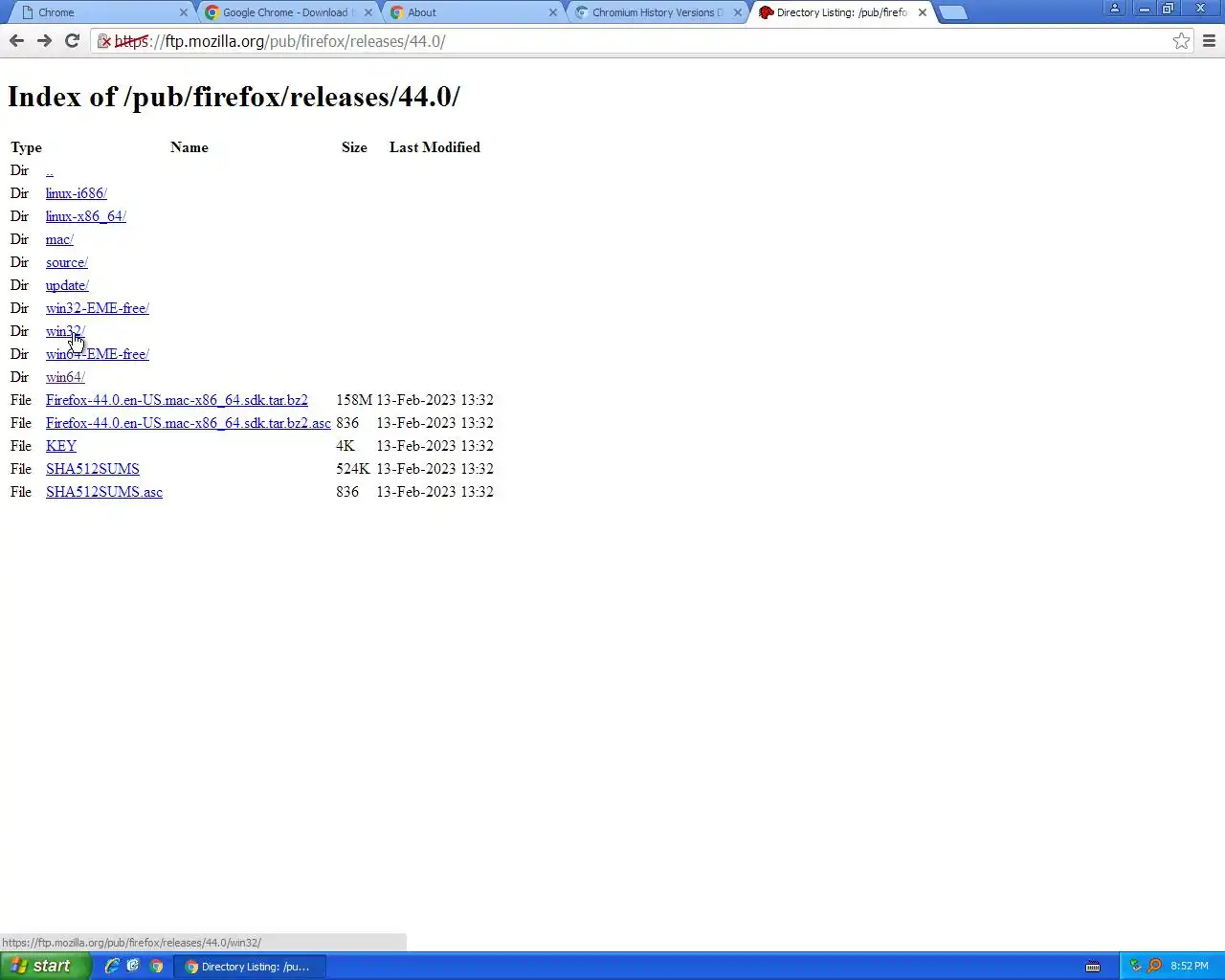
Task: Open the KEY file link
Action: click(x=61, y=446)
